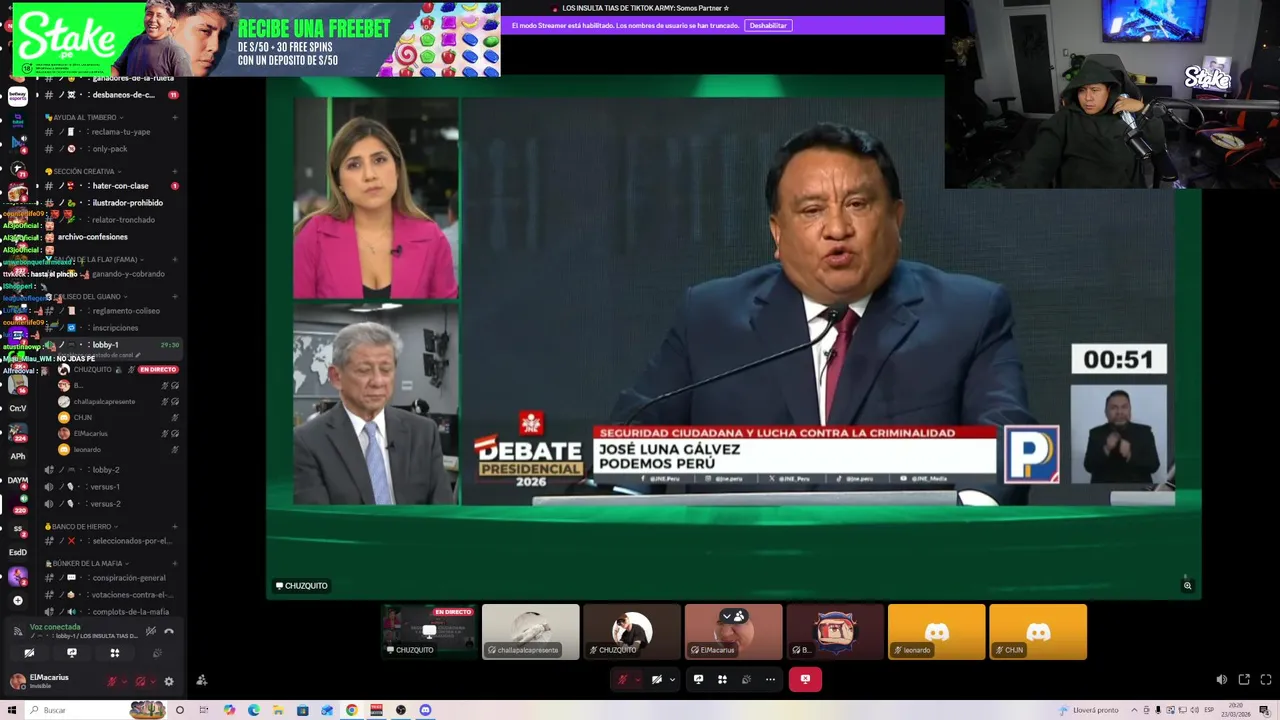Viewport: 1280px width, 720px height.
Task: Open camera options dropdown arrow
Action: tap(672, 679)
